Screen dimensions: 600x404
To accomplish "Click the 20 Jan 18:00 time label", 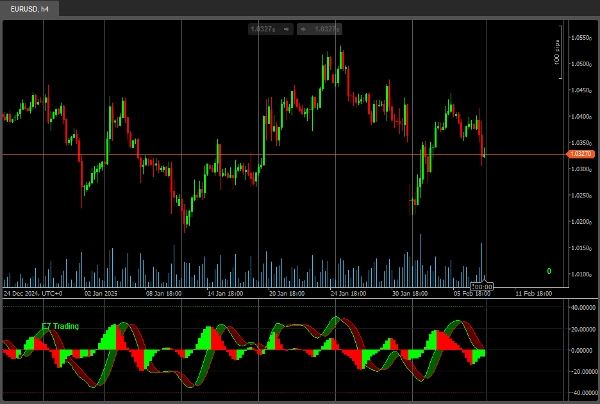I will (287, 294).
